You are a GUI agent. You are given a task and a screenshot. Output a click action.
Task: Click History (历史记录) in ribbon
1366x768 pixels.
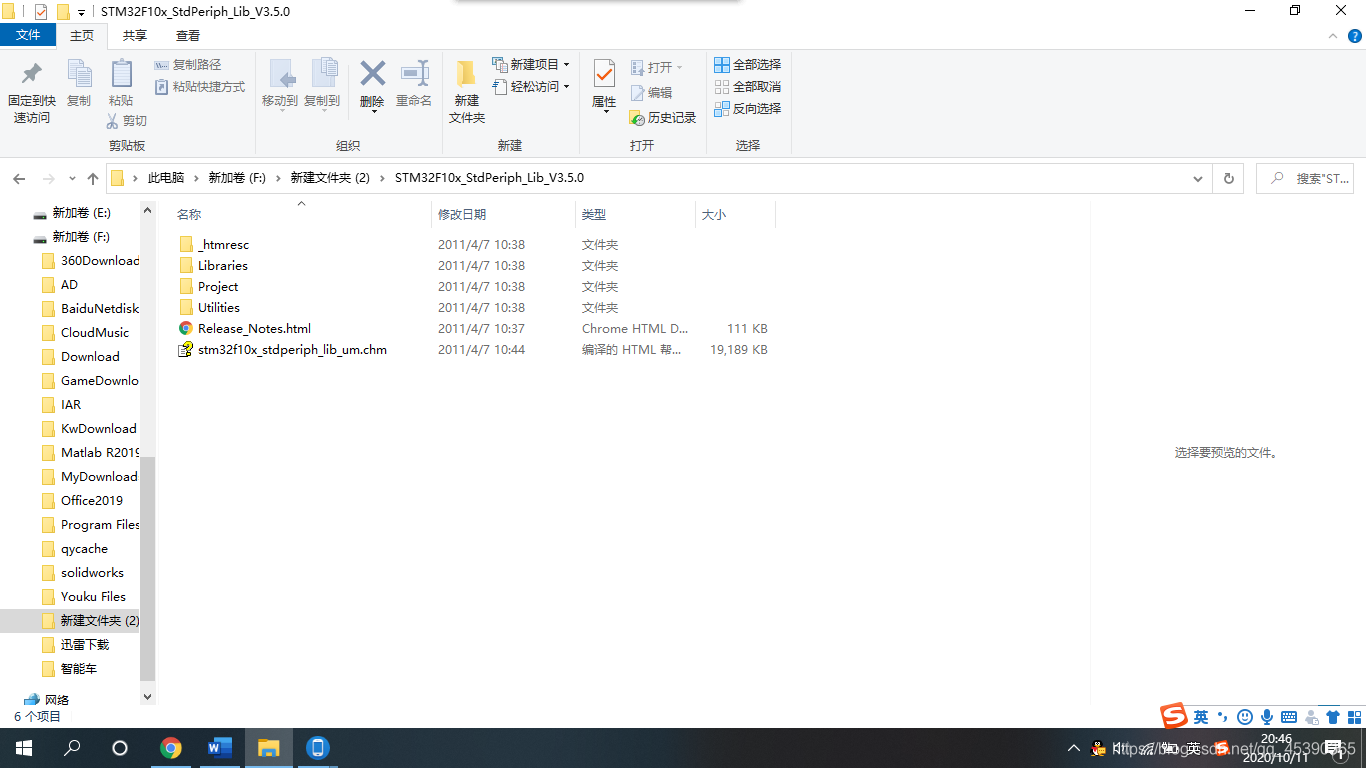662,118
